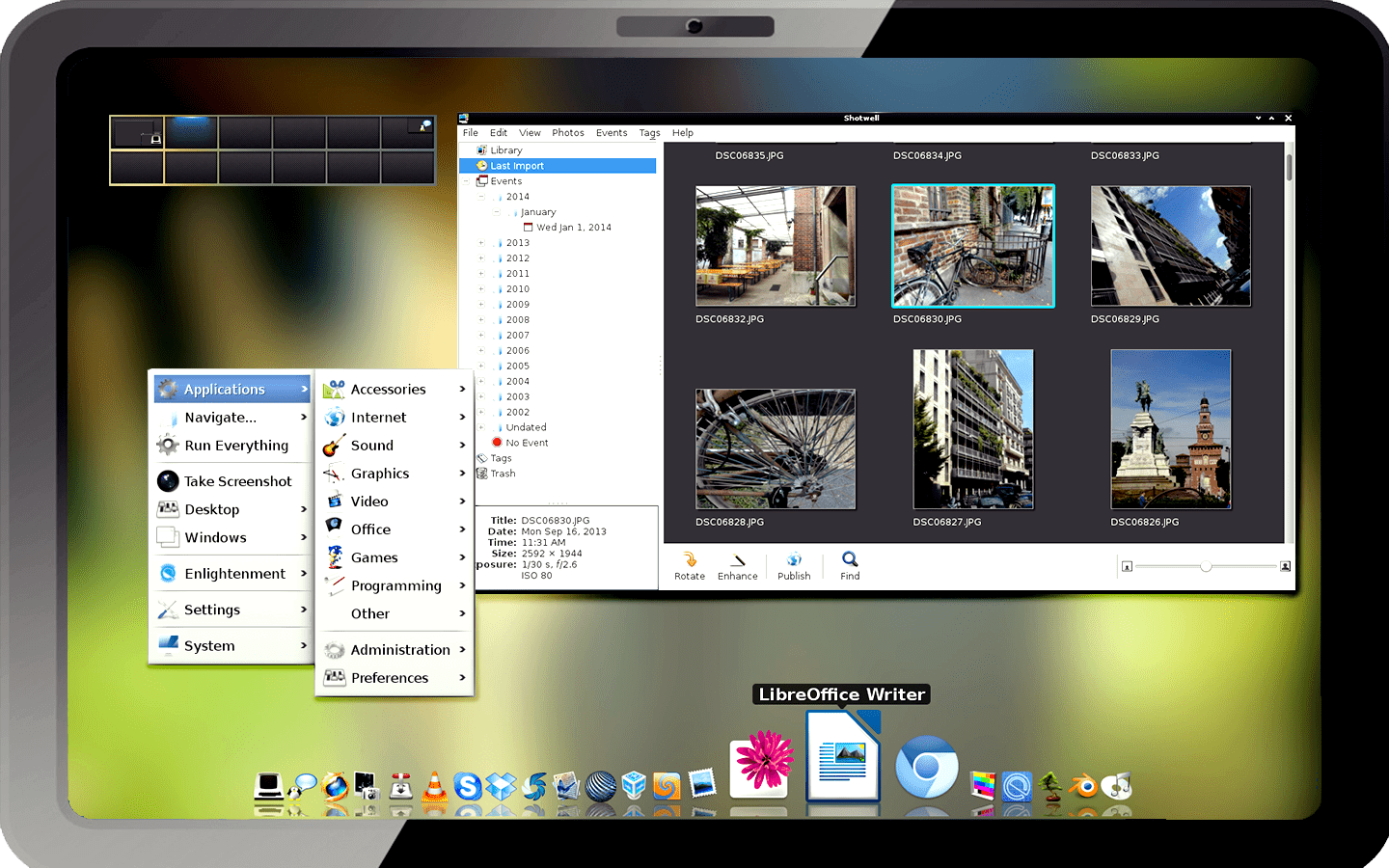Collapse the January node under 2014

pyautogui.click(x=498, y=212)
